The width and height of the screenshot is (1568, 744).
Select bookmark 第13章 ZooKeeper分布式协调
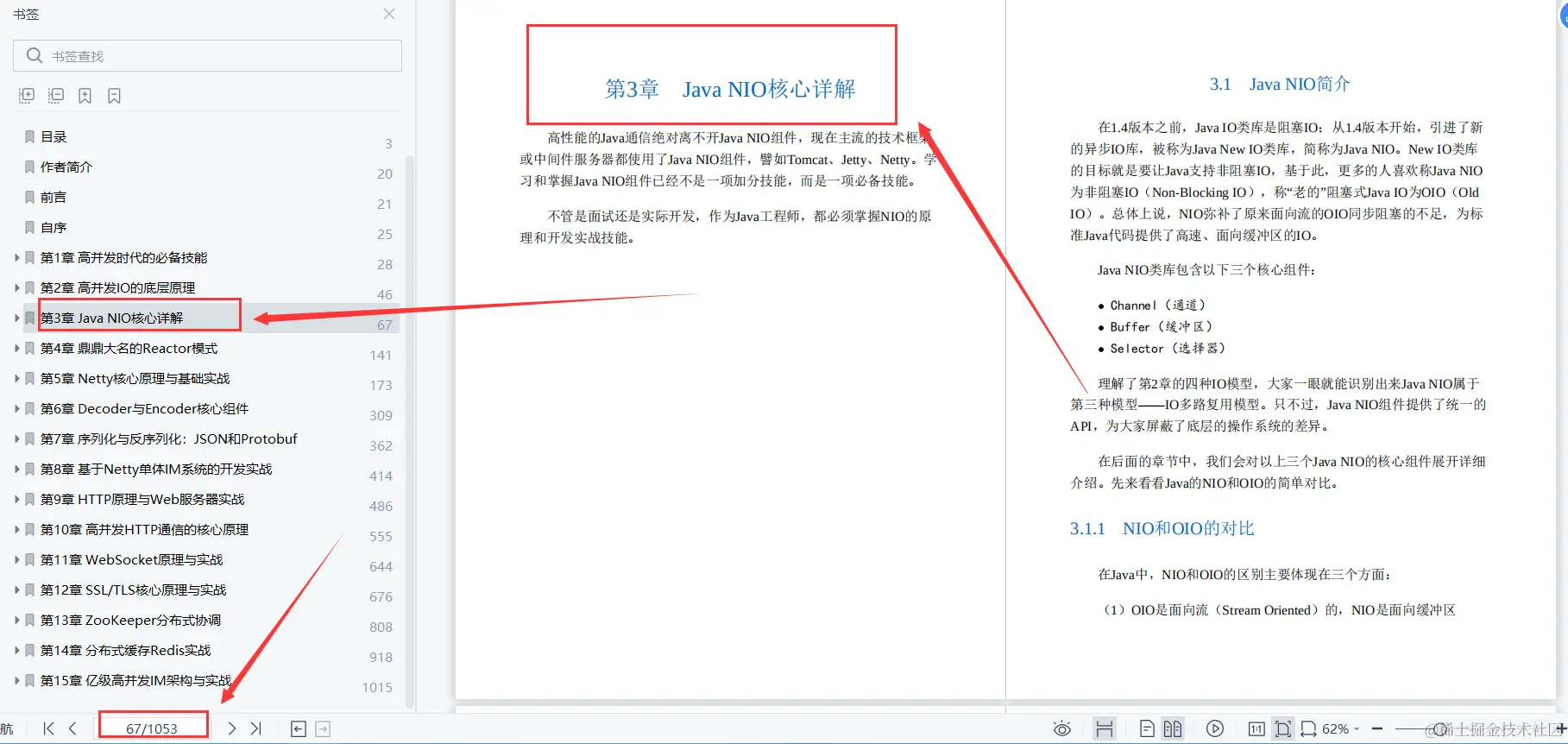131,620
